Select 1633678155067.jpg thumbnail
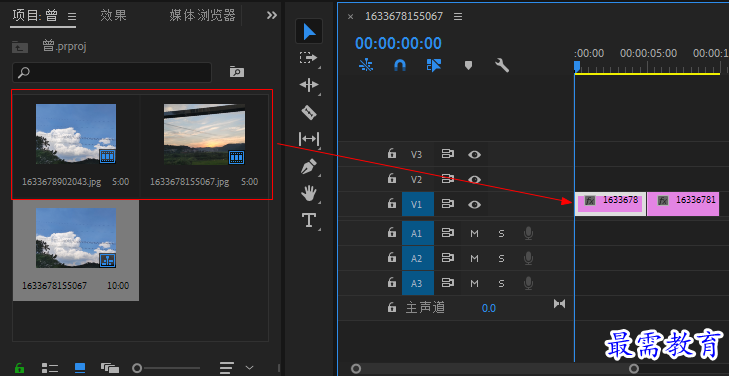Viewport: 729px width, 376px height. pos(204,134)
